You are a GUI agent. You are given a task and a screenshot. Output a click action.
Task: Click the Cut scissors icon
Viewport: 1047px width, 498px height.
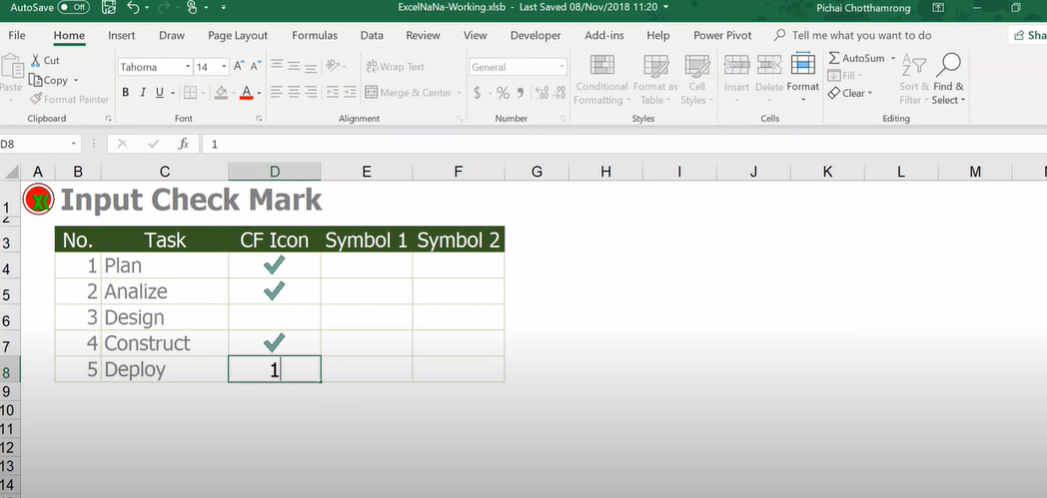(35, 60)
